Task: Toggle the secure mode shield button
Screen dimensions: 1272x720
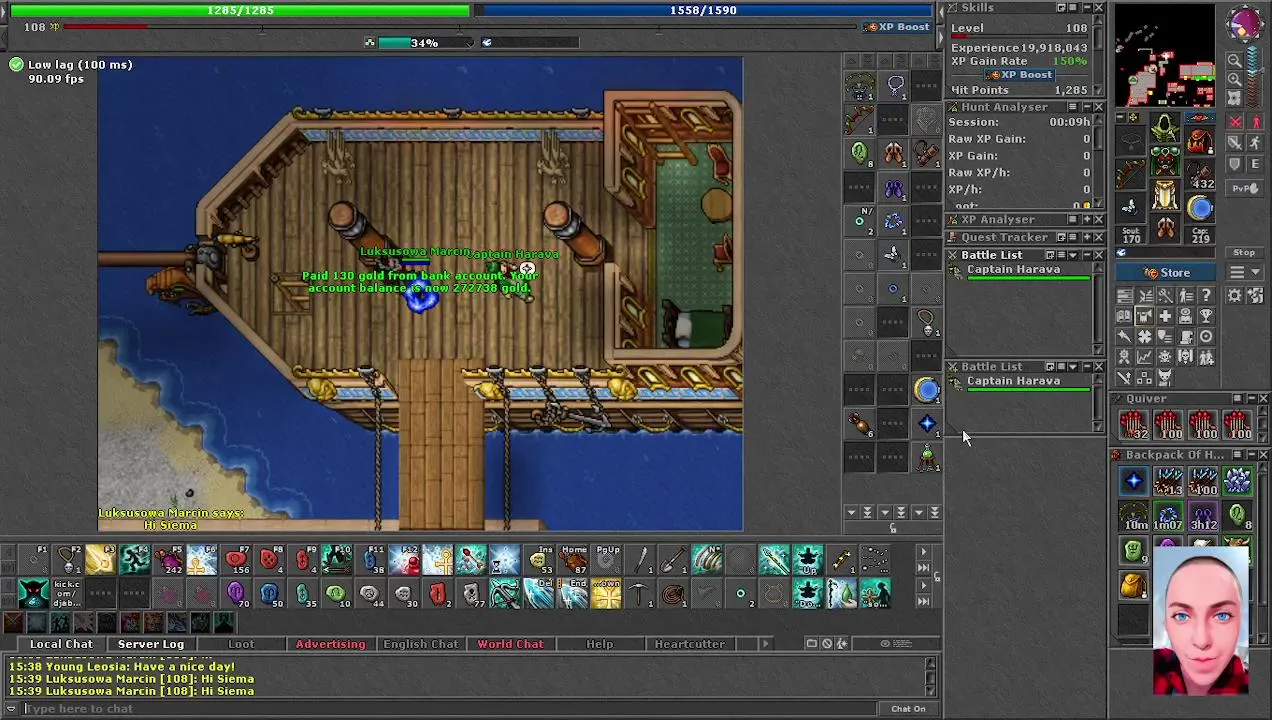Action: pyautogui.click(x=1235, y=164)
